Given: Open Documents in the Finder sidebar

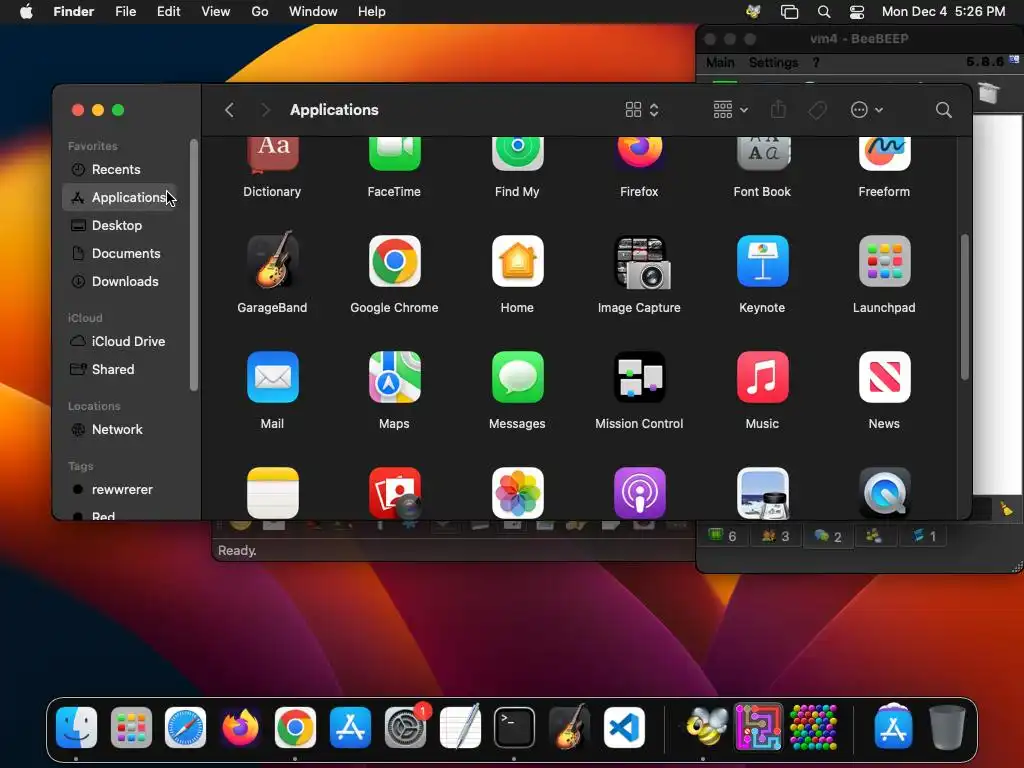Looking at the screenshot, I should click(x=120, y=253).
